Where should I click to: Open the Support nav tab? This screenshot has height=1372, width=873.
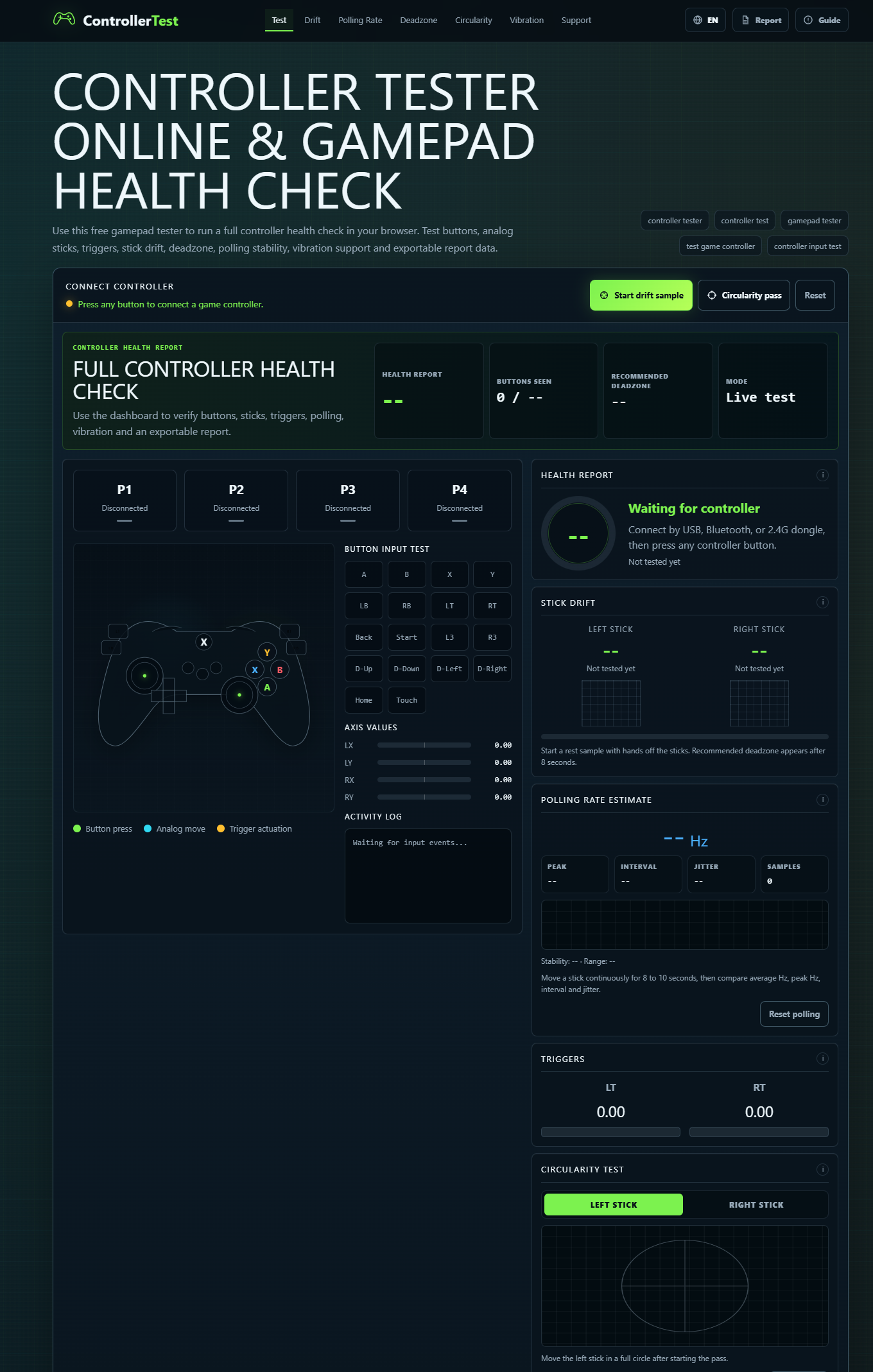click(x=576, y=20)
